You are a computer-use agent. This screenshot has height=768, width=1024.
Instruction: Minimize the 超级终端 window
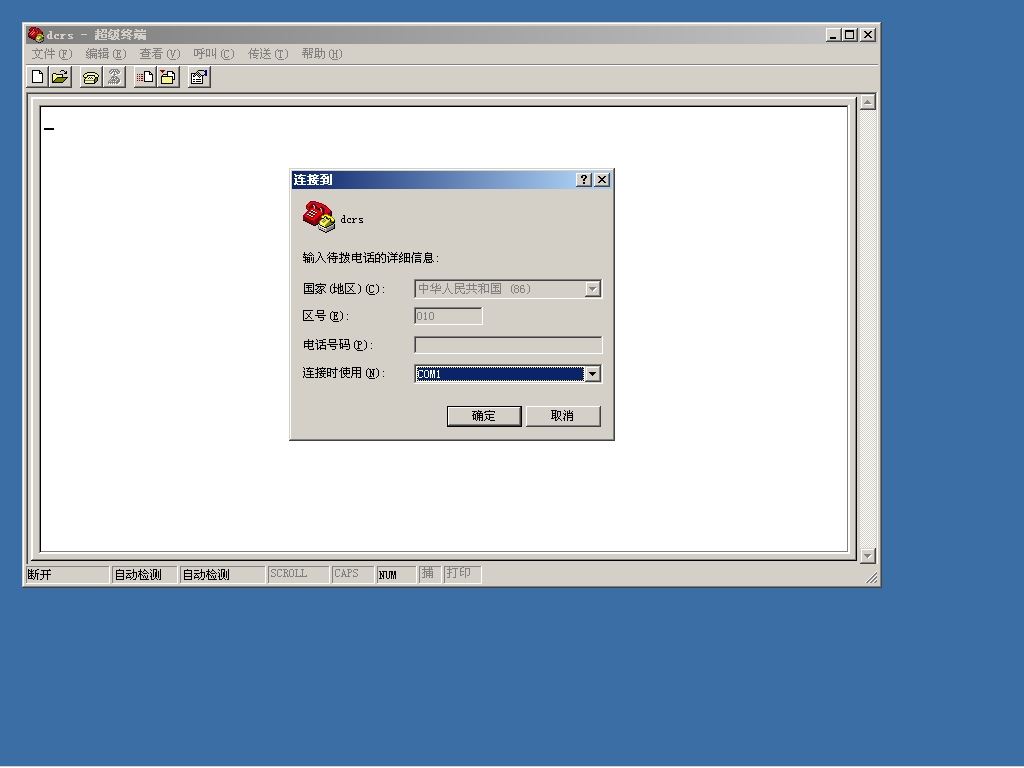[833, 35]
